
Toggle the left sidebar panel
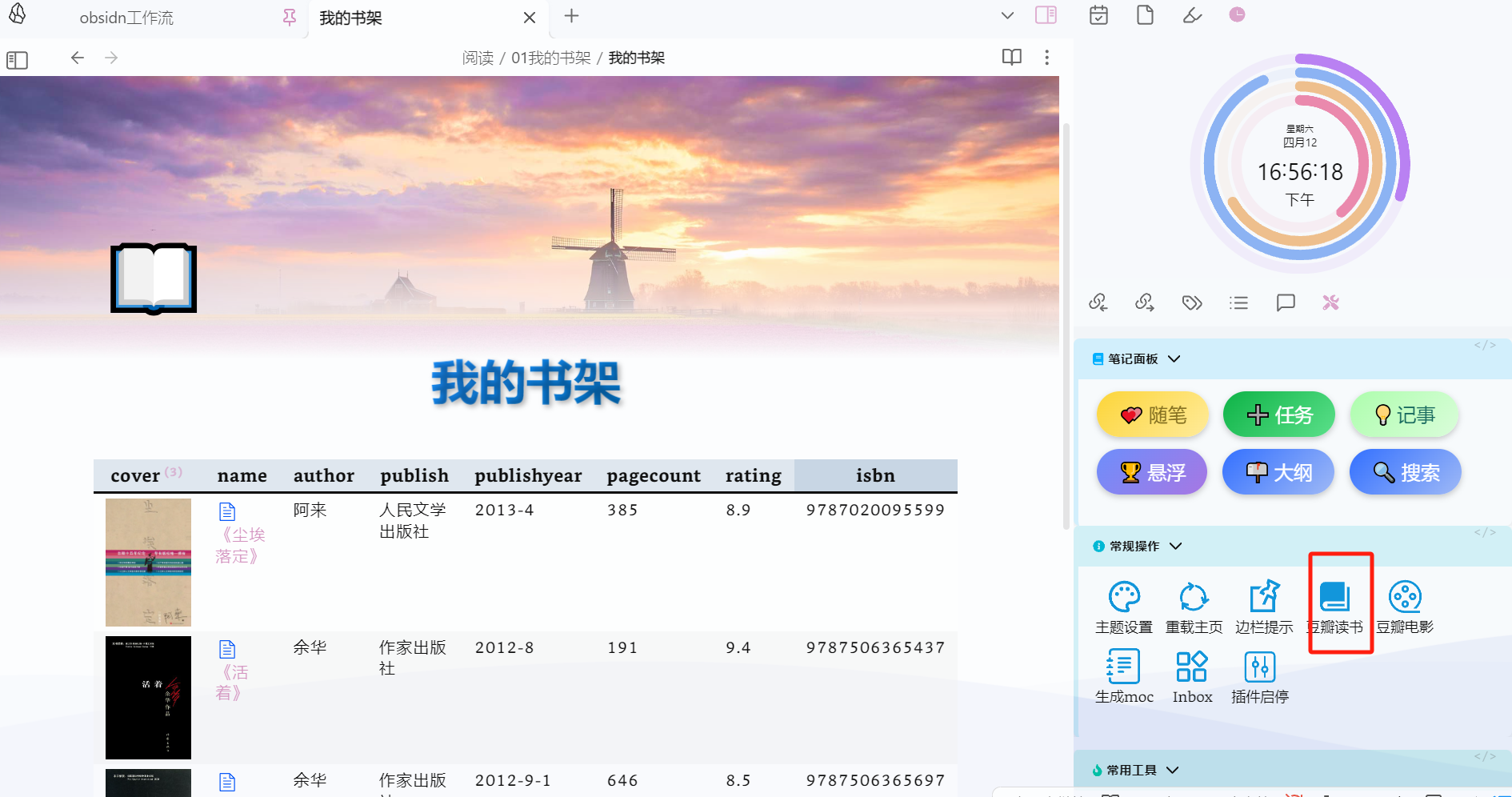17,60
